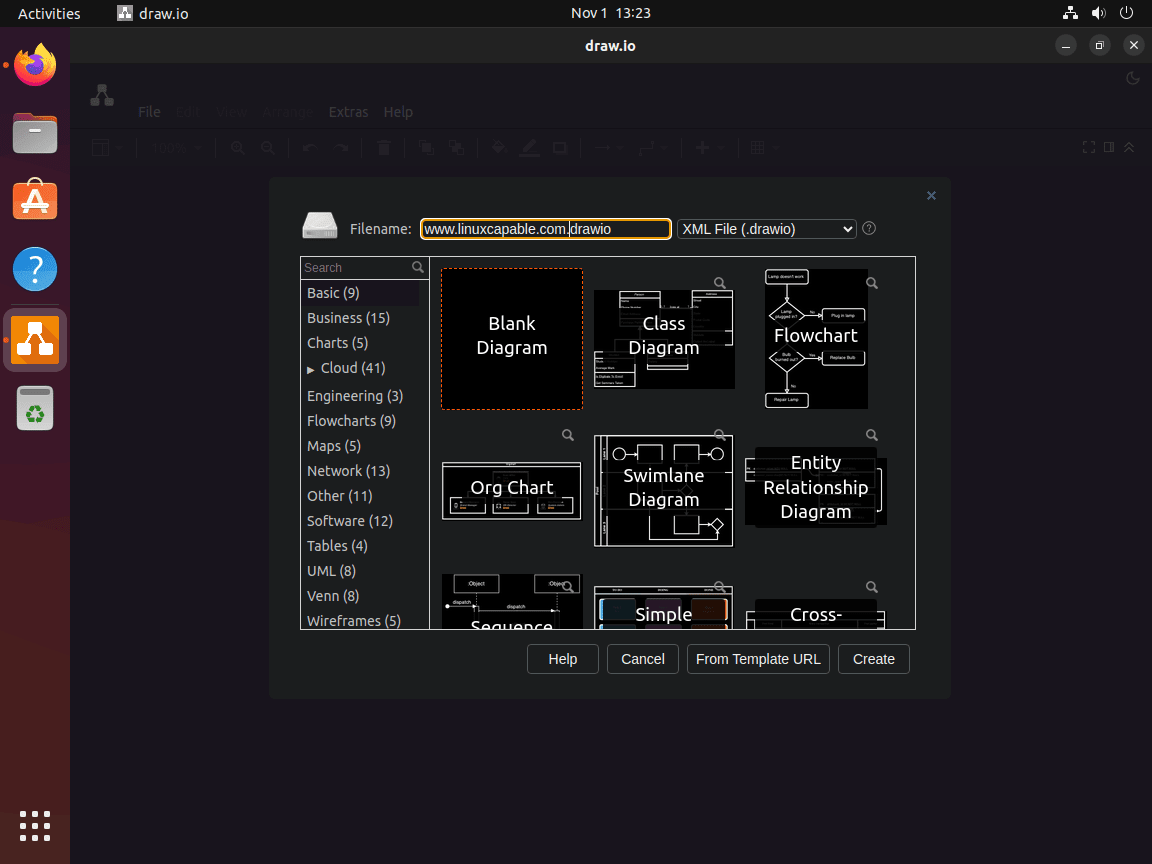The height and width of the screenshot is (864, 1152).
Task: Open the 100% zoom level dropdown
Action: click(175, 147)
